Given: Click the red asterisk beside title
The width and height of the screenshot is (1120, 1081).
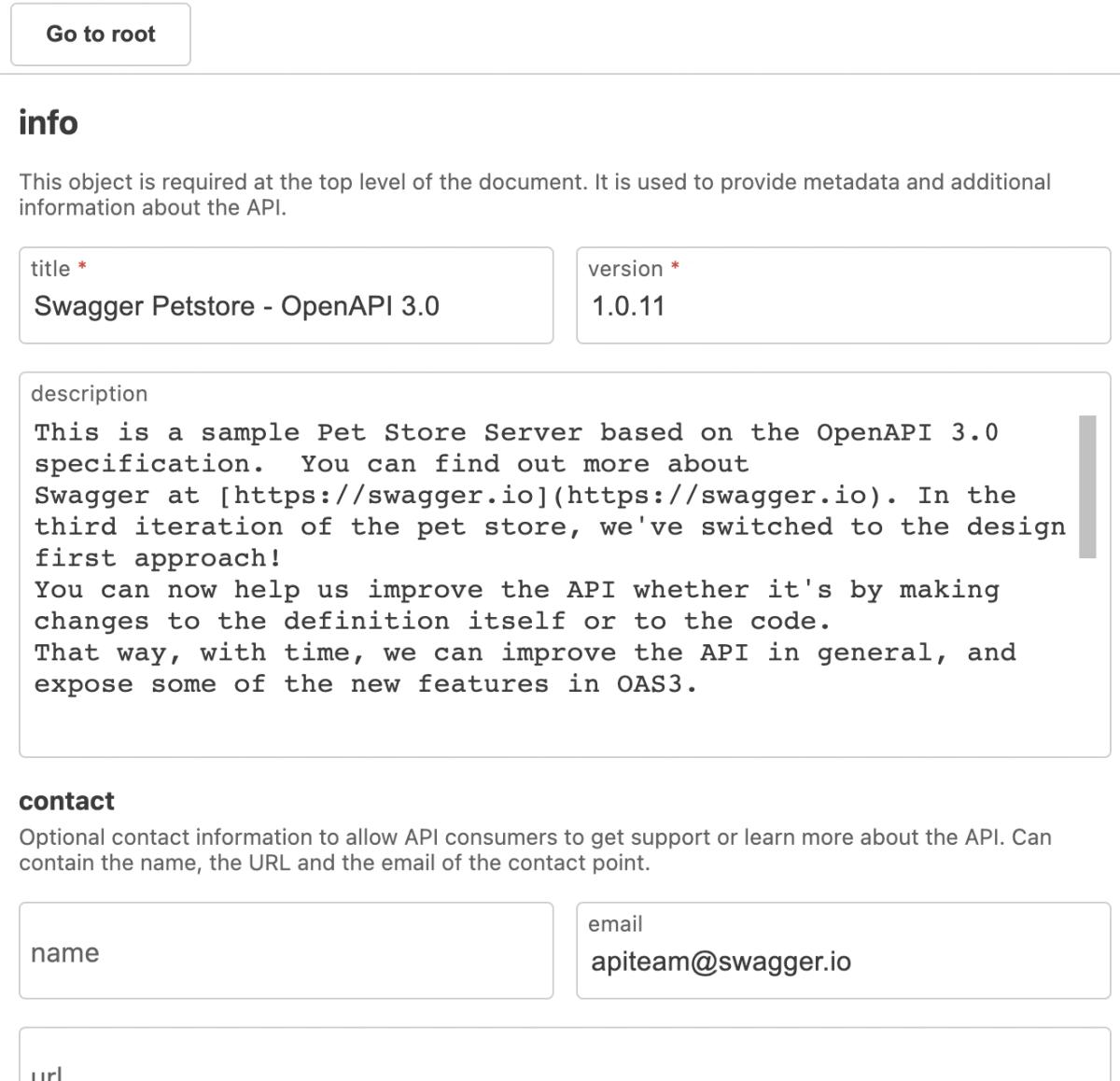Looking at the screenshot, I should [x=82, y=268].
